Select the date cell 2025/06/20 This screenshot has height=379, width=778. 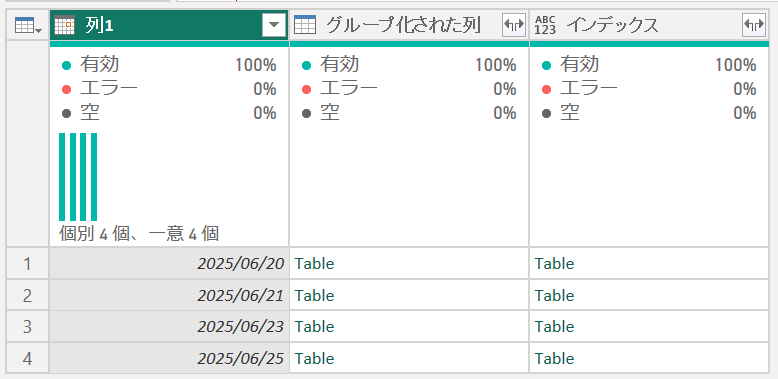(x=169, y=263)
